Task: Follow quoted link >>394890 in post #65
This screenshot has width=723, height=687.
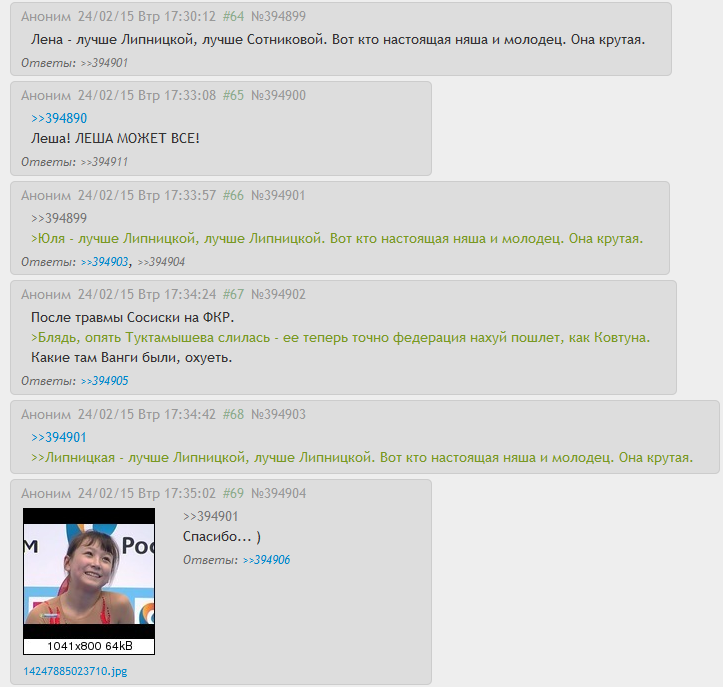Action: 59,118
